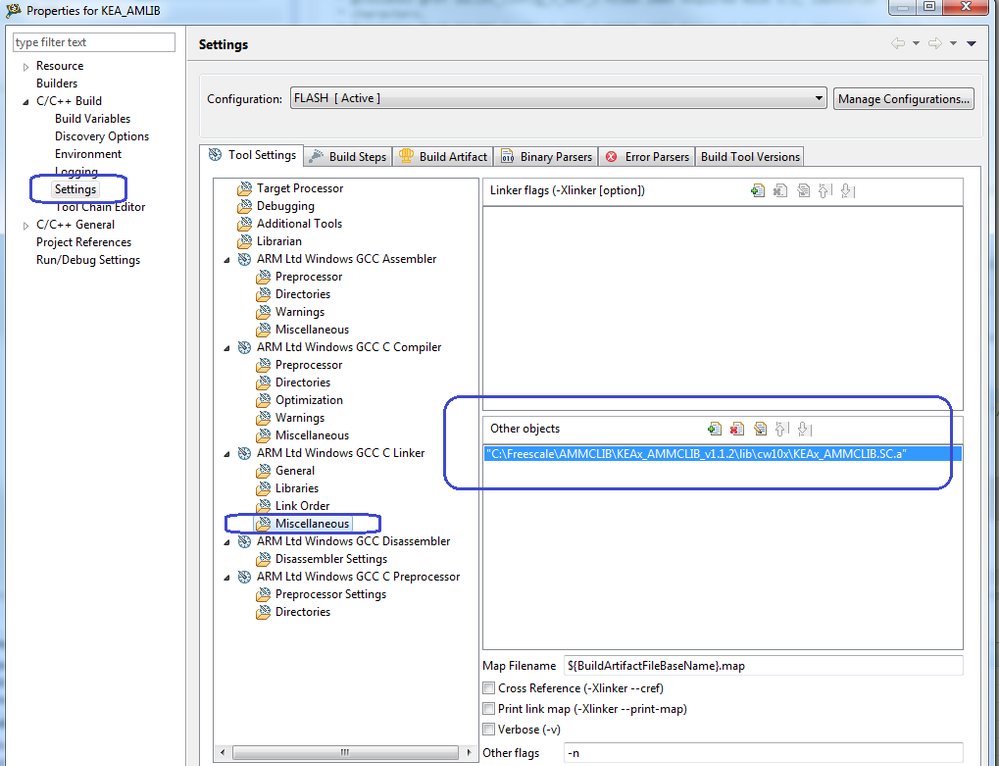
Task: Enable Print link map checkbox
Action: (x=489, y=709)
